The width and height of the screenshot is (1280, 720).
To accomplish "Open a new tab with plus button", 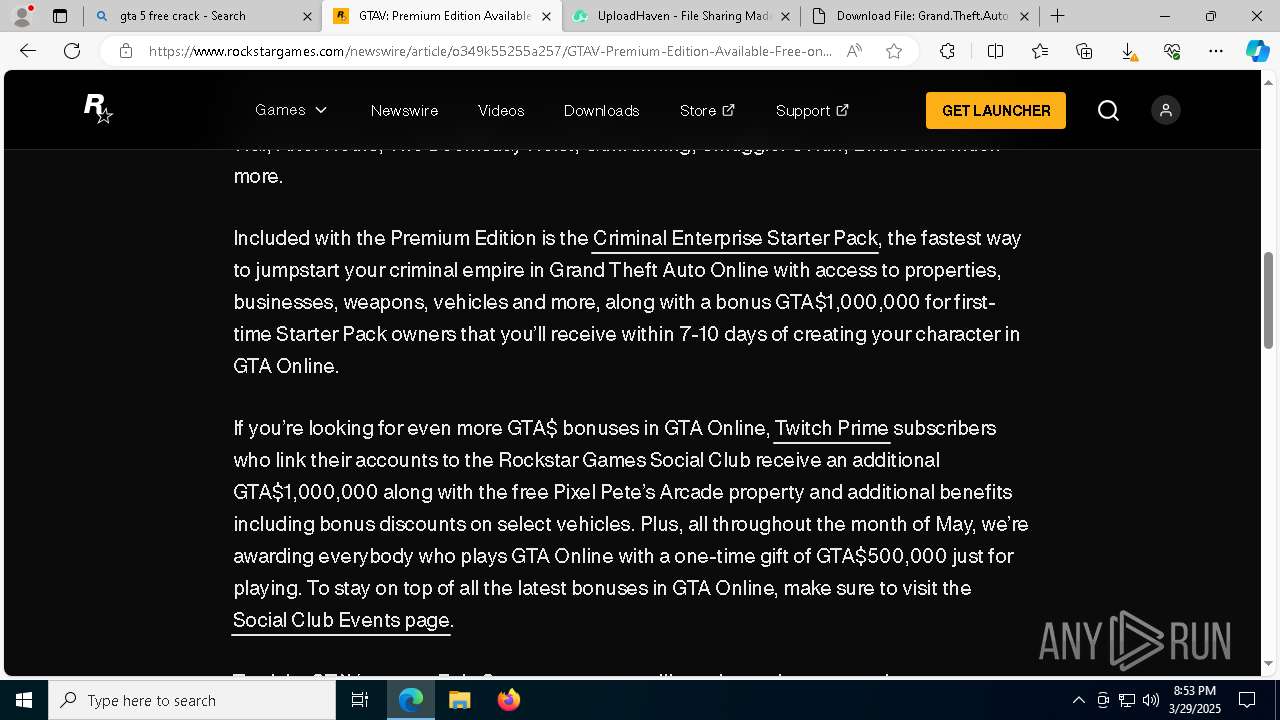I will coord(1057,16).
